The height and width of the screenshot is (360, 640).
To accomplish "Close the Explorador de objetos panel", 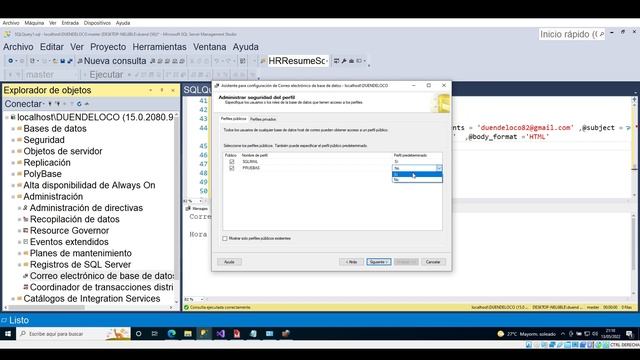I will 173,90.
